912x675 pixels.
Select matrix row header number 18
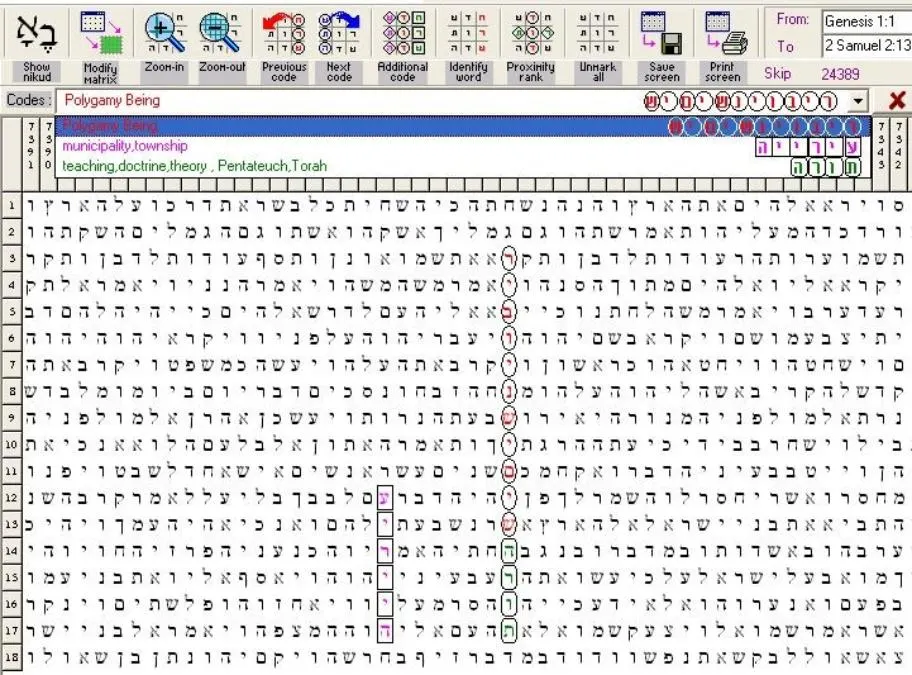[12, 658]
